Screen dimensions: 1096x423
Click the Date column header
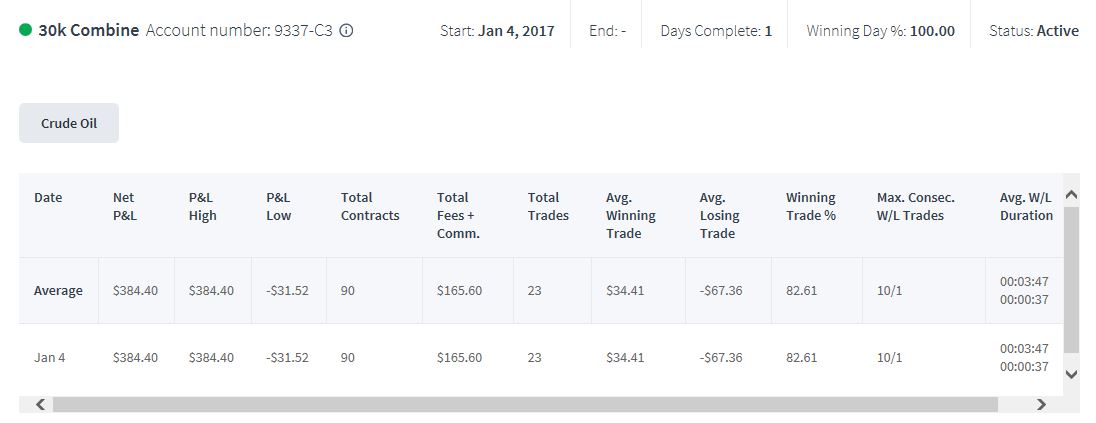click(x=48, y=198)
